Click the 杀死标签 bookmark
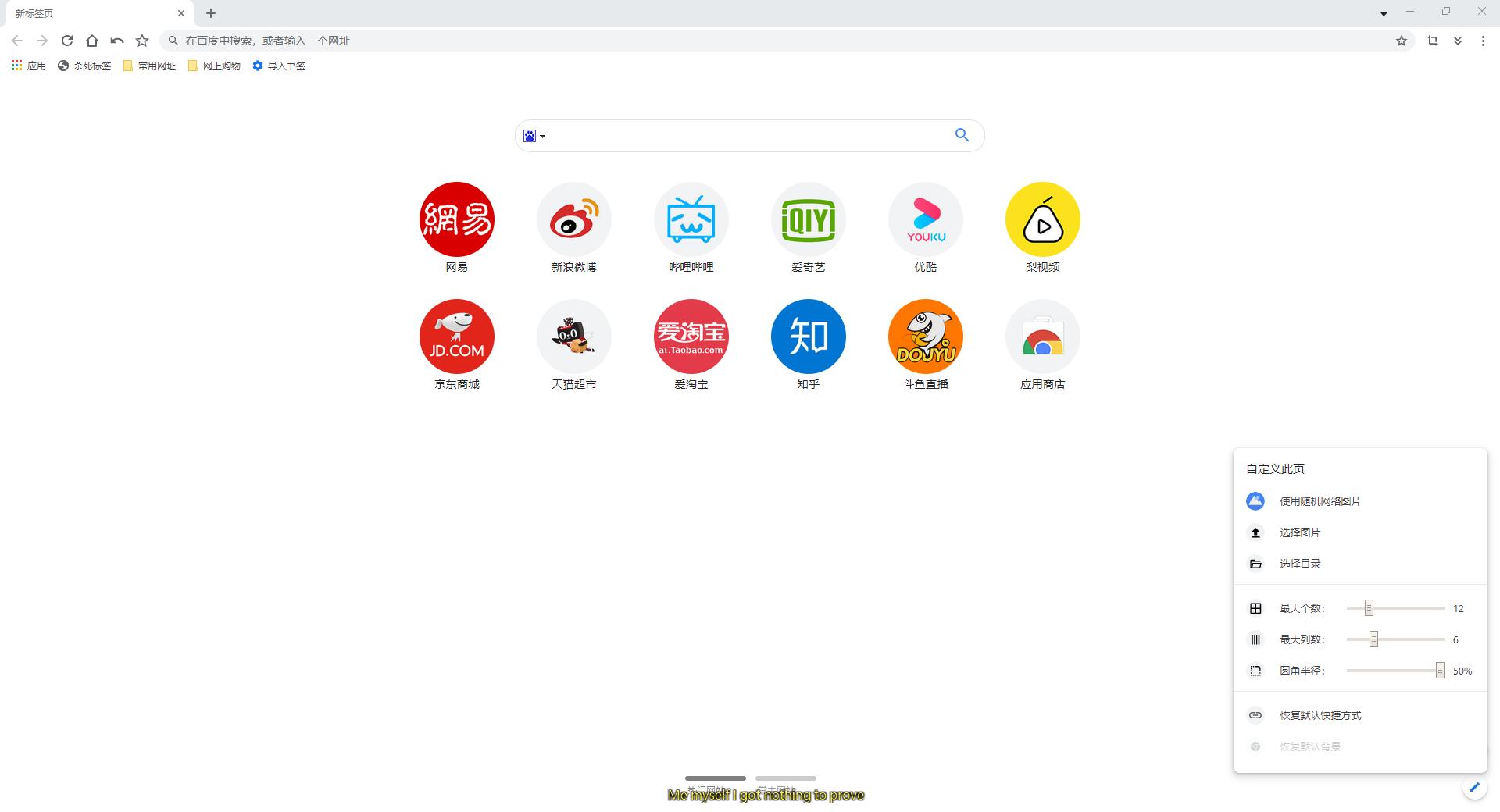This screenshot has height=812, width=1500. 84,66
